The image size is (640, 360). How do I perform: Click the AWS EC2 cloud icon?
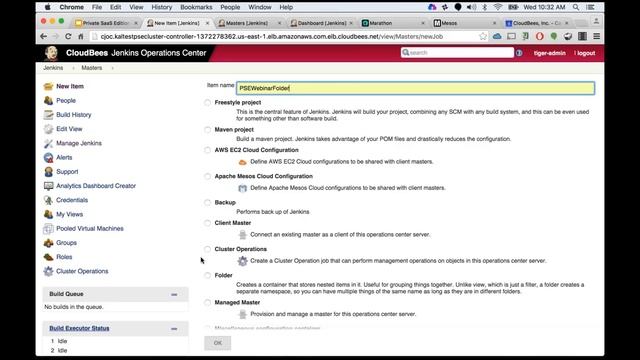[242, 162]
